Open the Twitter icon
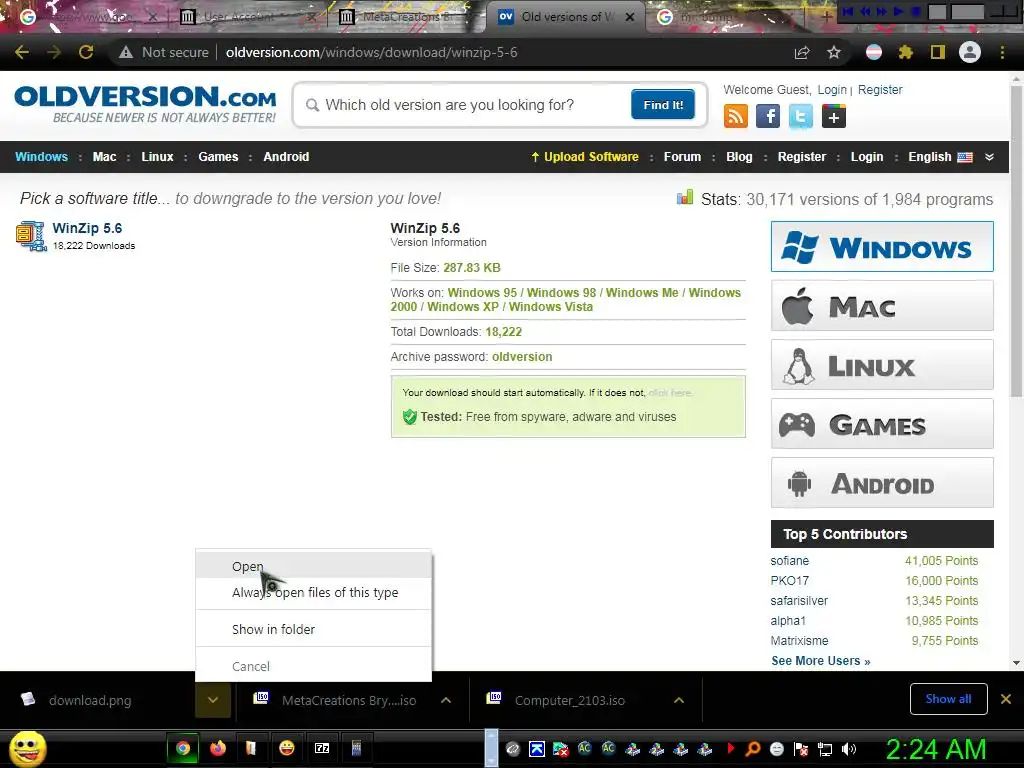This screenshot has width=1024, height=768. [801, 116]
